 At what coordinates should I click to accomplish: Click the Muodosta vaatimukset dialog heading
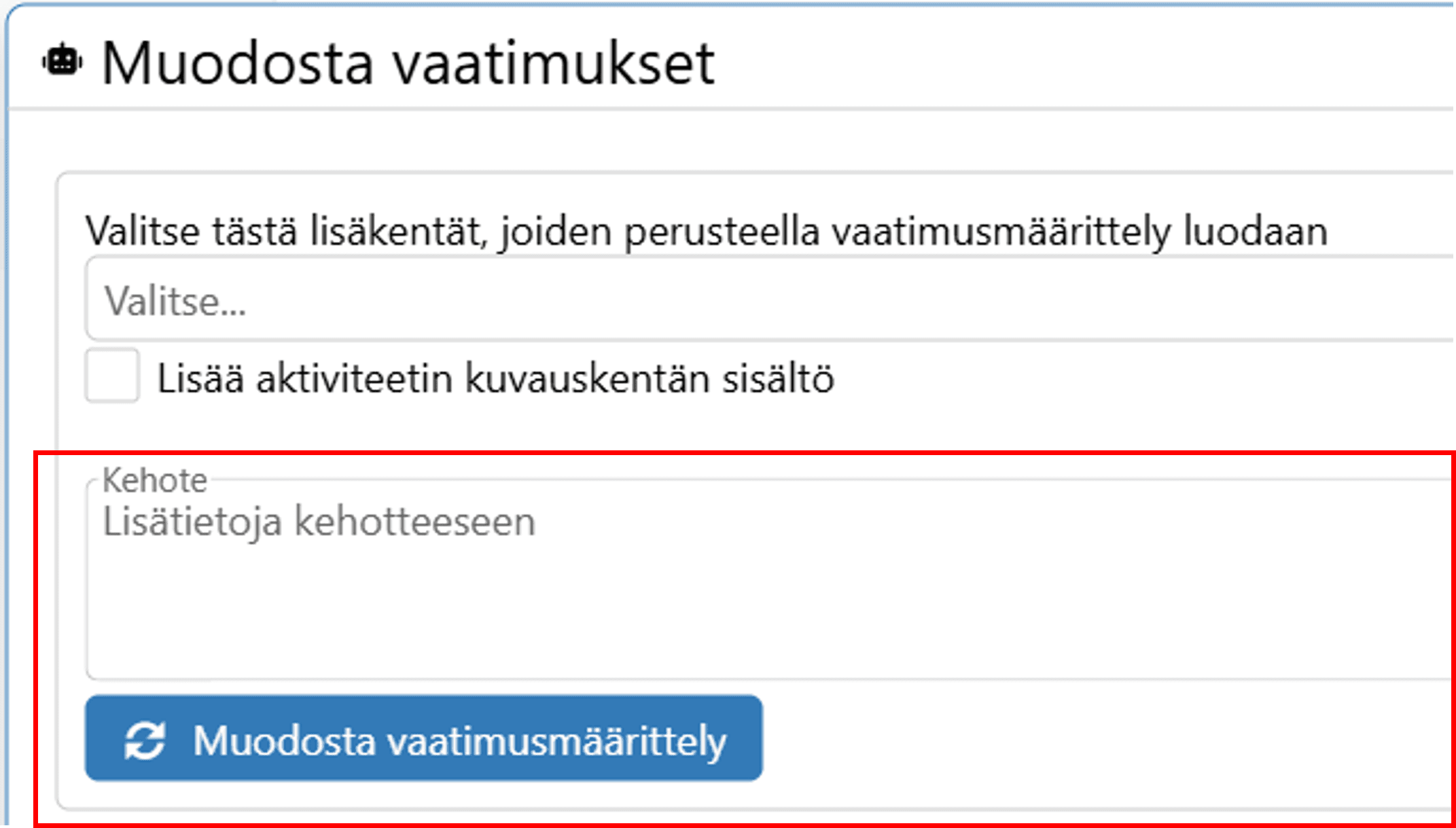pyautogui.click(x=408, y=63)
